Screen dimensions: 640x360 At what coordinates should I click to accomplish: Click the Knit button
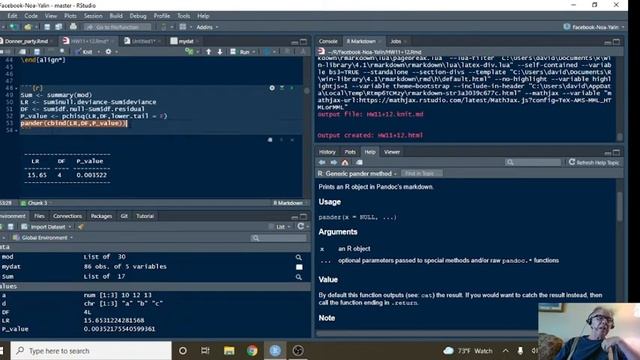(x=84, y=52)
